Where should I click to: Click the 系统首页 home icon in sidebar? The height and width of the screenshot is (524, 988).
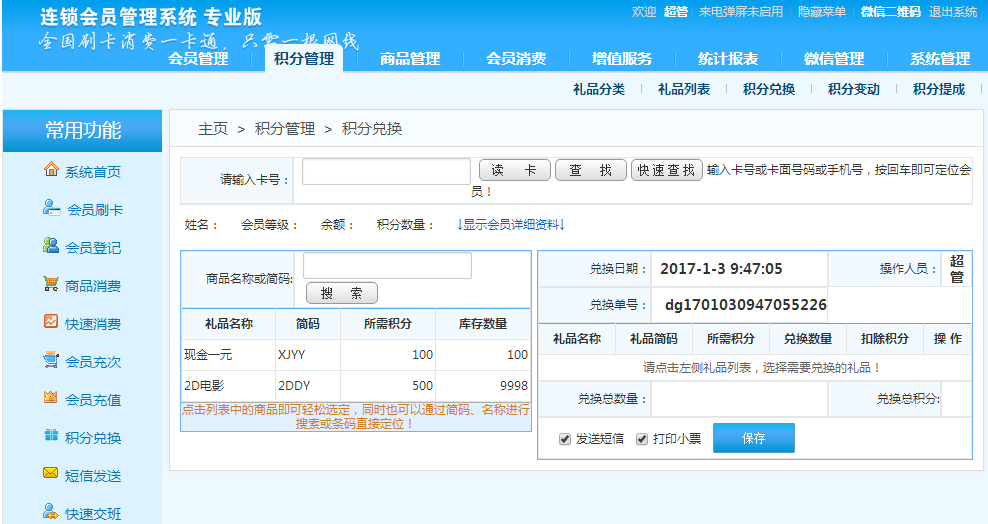click(x=51, y=170)
